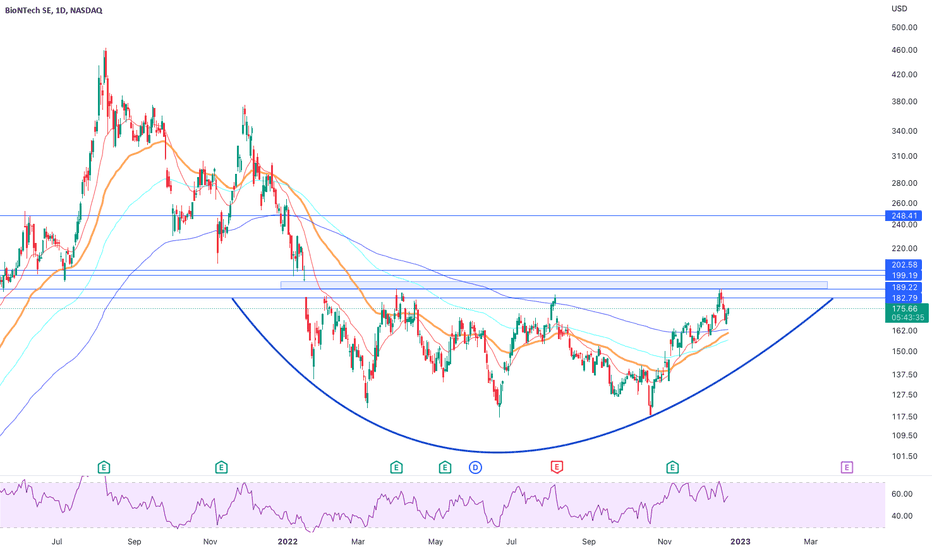Open the blue dividend D marker
This screenshot has height=550, width=932.
click(x=475, y=467)
